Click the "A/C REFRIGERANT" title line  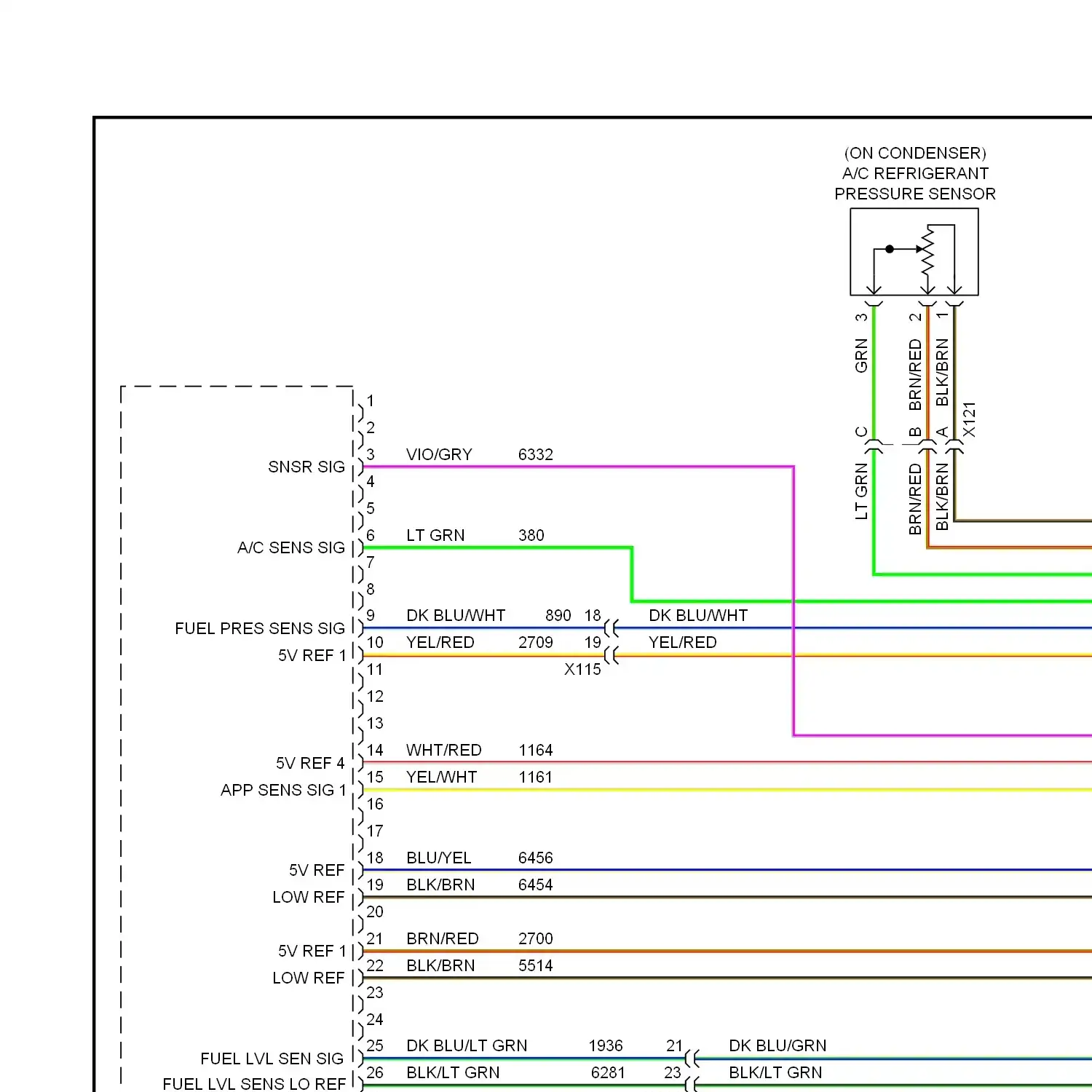(915, 173)
